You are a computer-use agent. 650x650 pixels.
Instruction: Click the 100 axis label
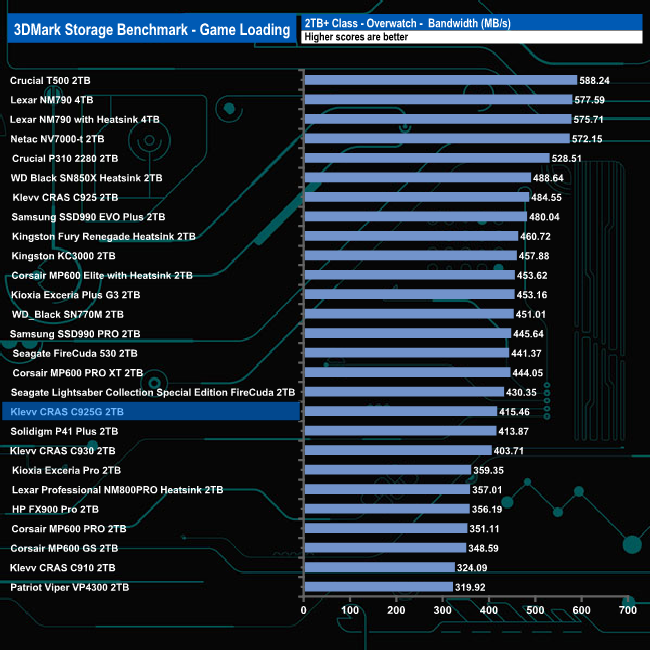tap(350, 610)
